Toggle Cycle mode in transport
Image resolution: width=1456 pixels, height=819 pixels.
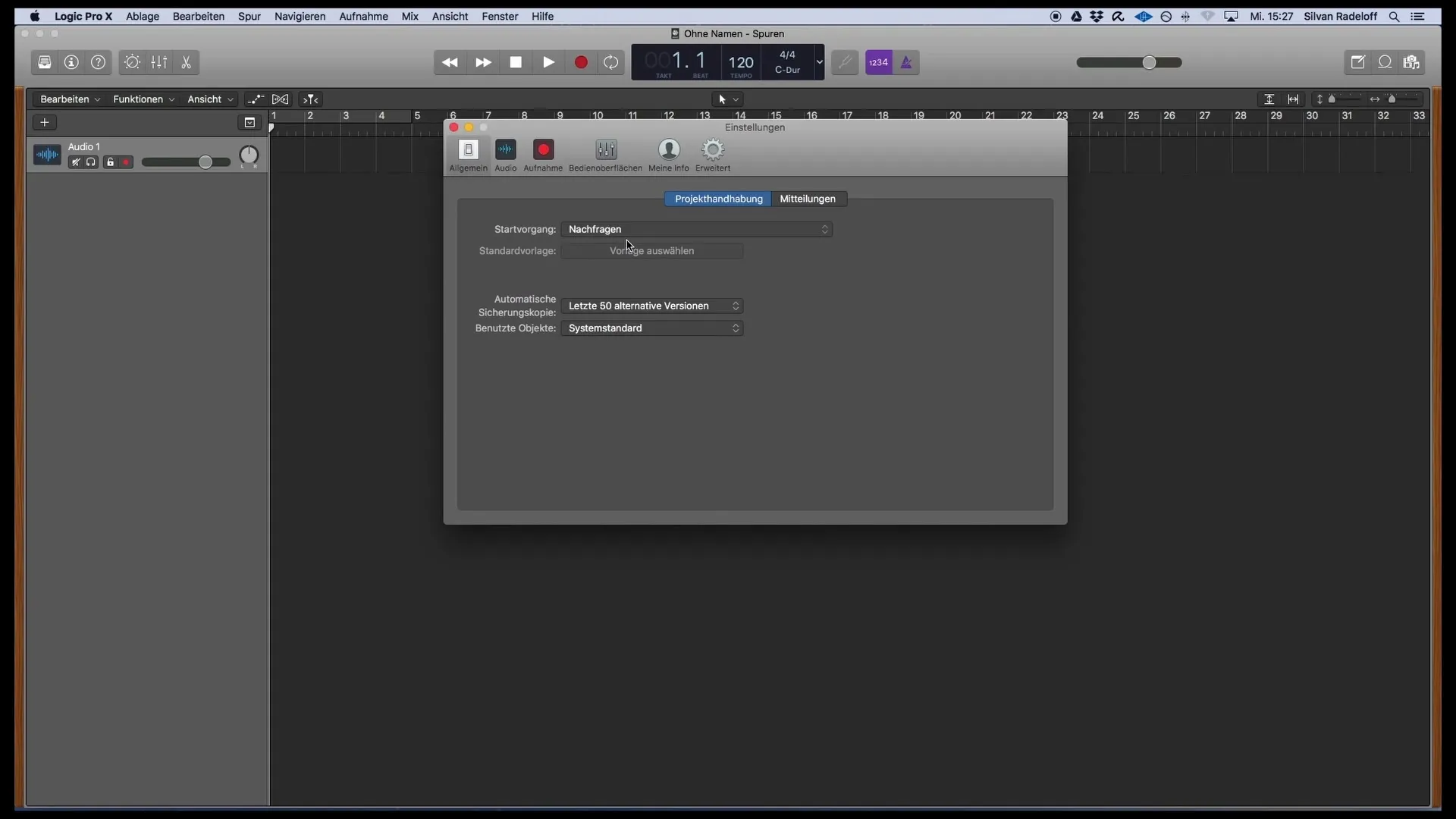(x=611, y=63)
